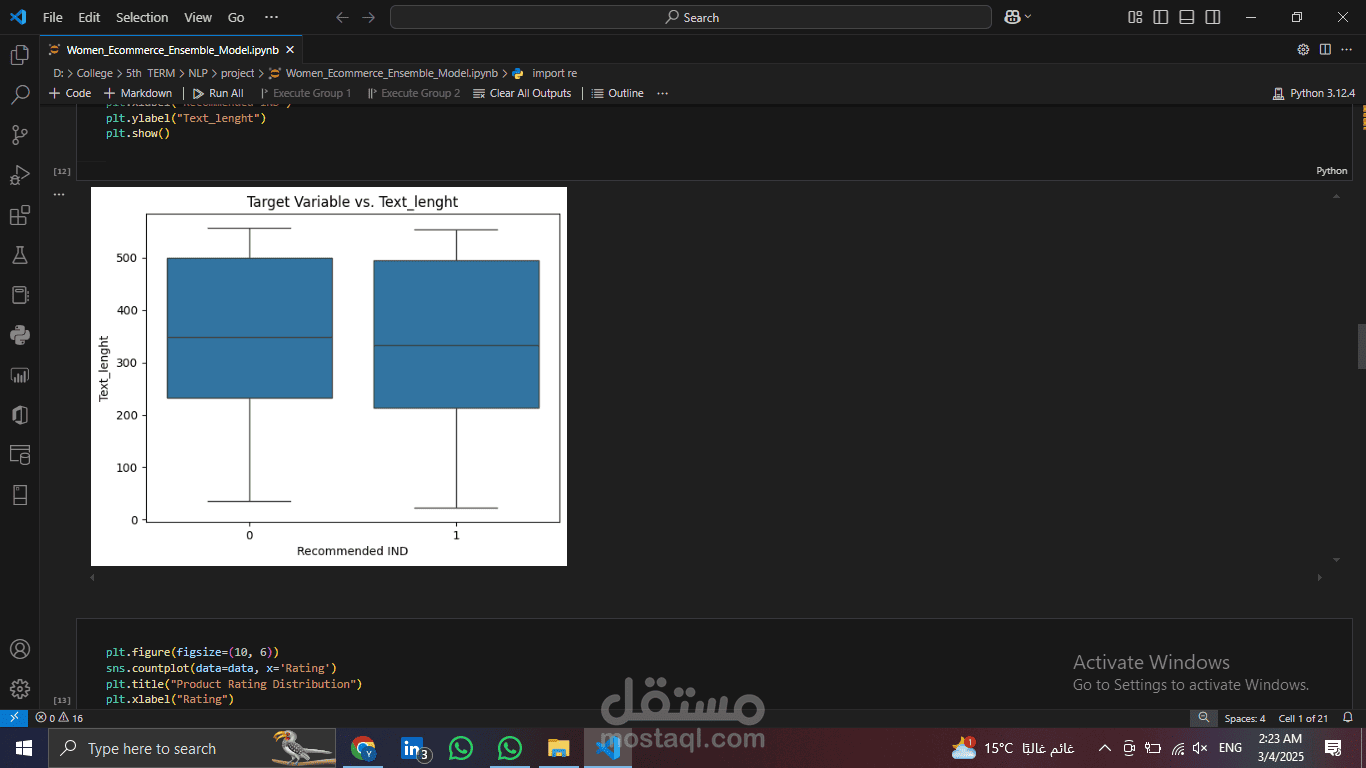The height and width of the screenshot is (768, 1366).
Task: Click Execute Group 1
Action: point(305,93)
